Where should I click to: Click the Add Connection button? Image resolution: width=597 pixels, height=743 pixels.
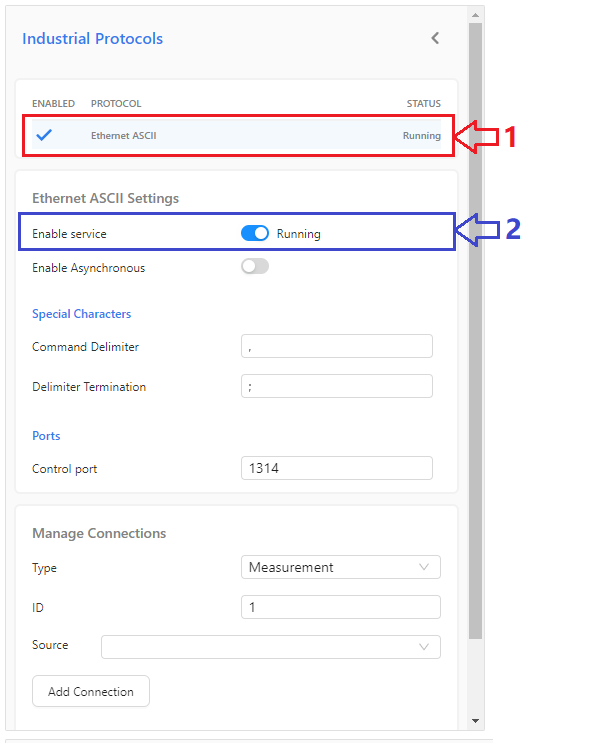point(91,691)
